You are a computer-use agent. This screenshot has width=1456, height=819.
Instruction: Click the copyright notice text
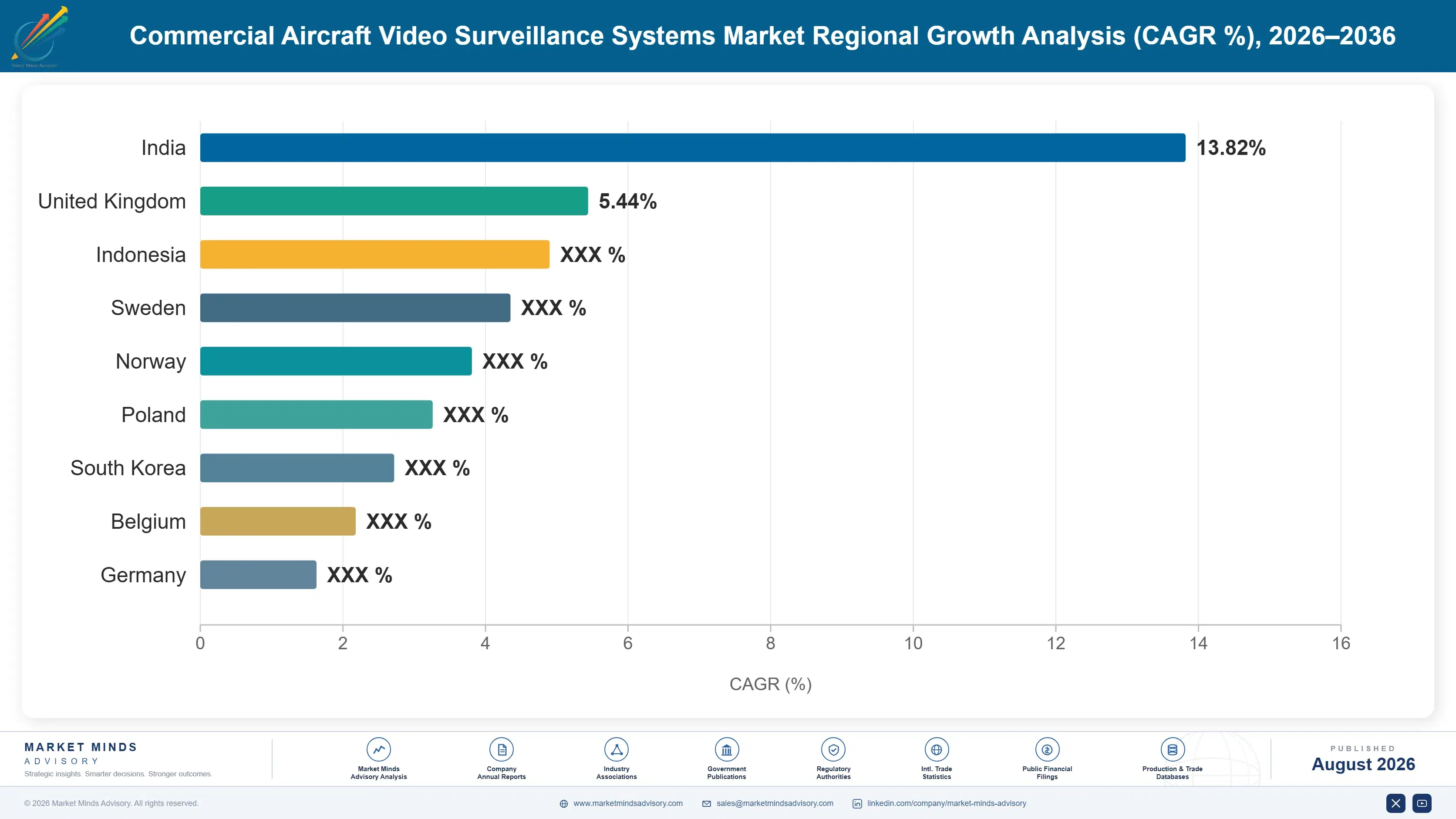(111, 803)
